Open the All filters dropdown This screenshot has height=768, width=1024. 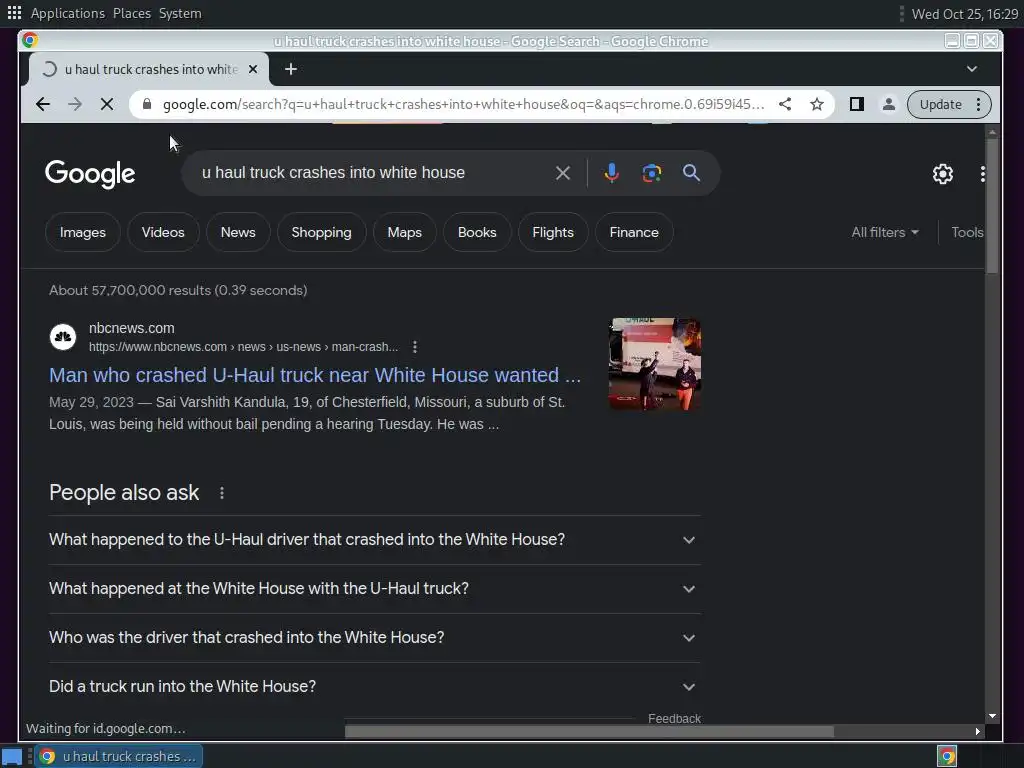(885, 232)
